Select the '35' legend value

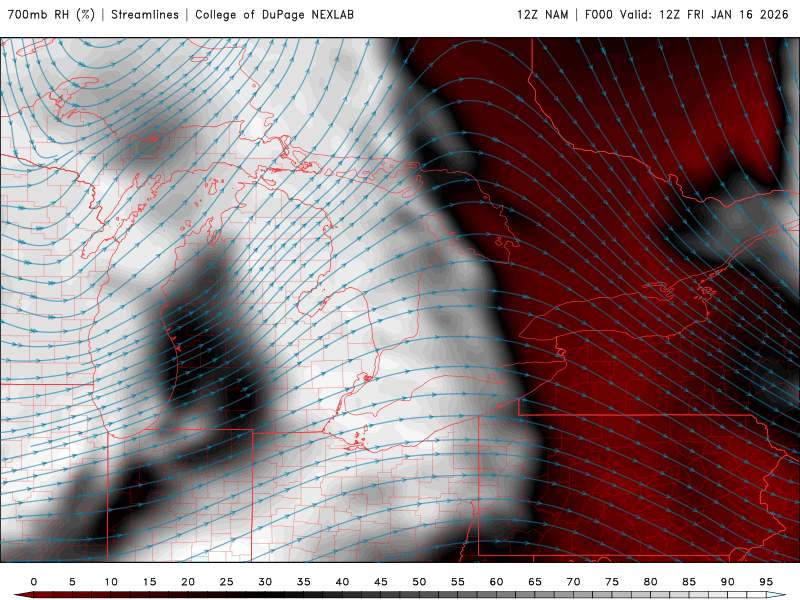tap(304, 582)
